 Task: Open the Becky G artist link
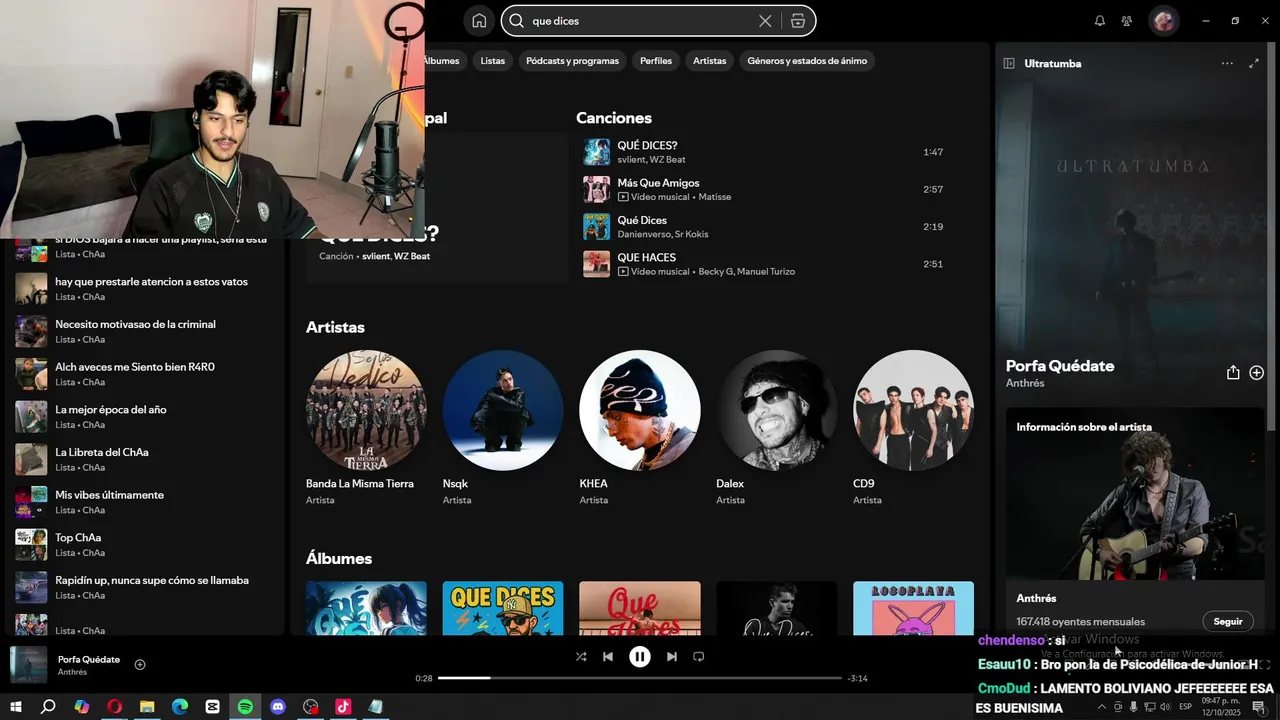(x=715, y=272)
